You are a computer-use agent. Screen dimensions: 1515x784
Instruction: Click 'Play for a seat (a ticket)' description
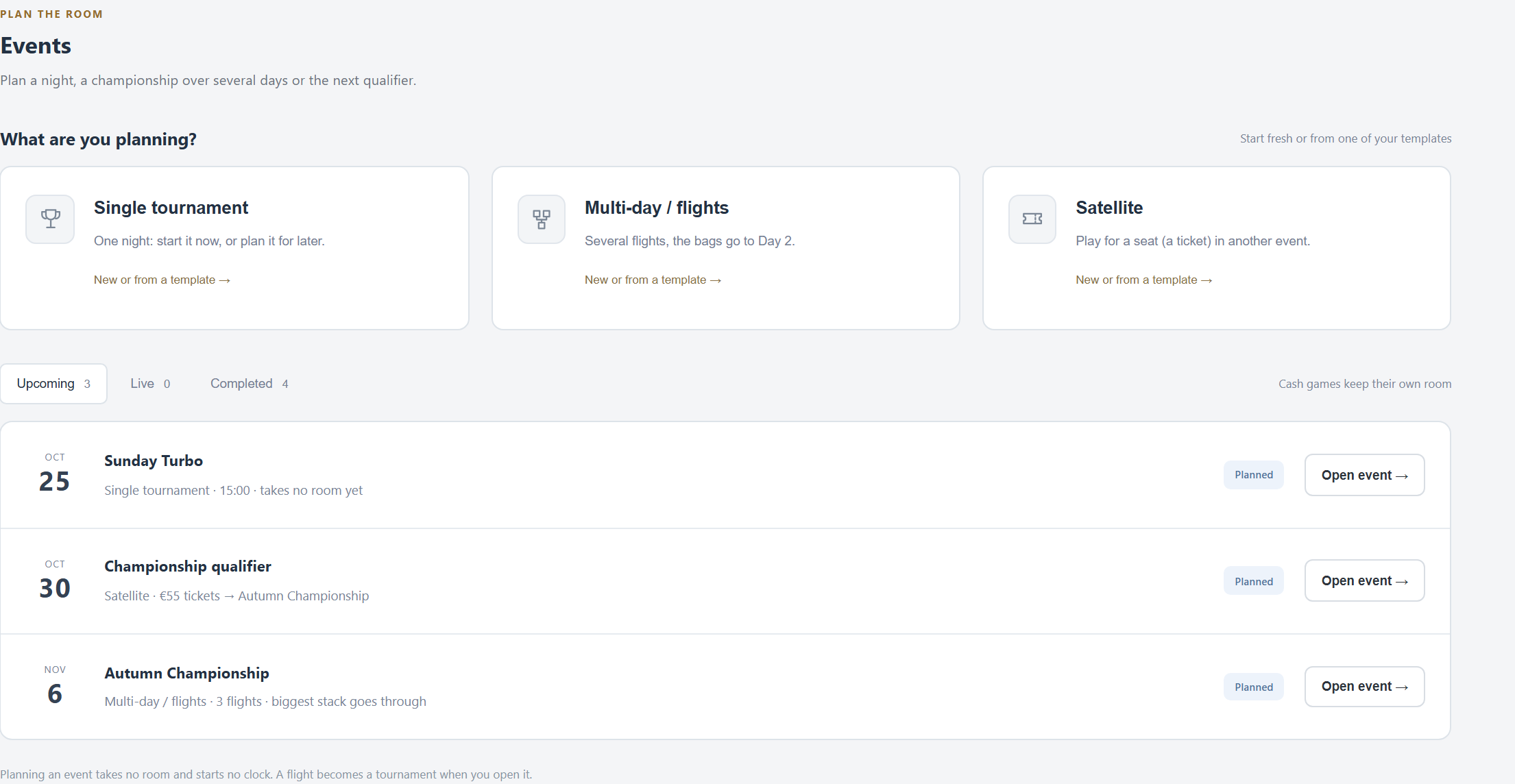1193,241
